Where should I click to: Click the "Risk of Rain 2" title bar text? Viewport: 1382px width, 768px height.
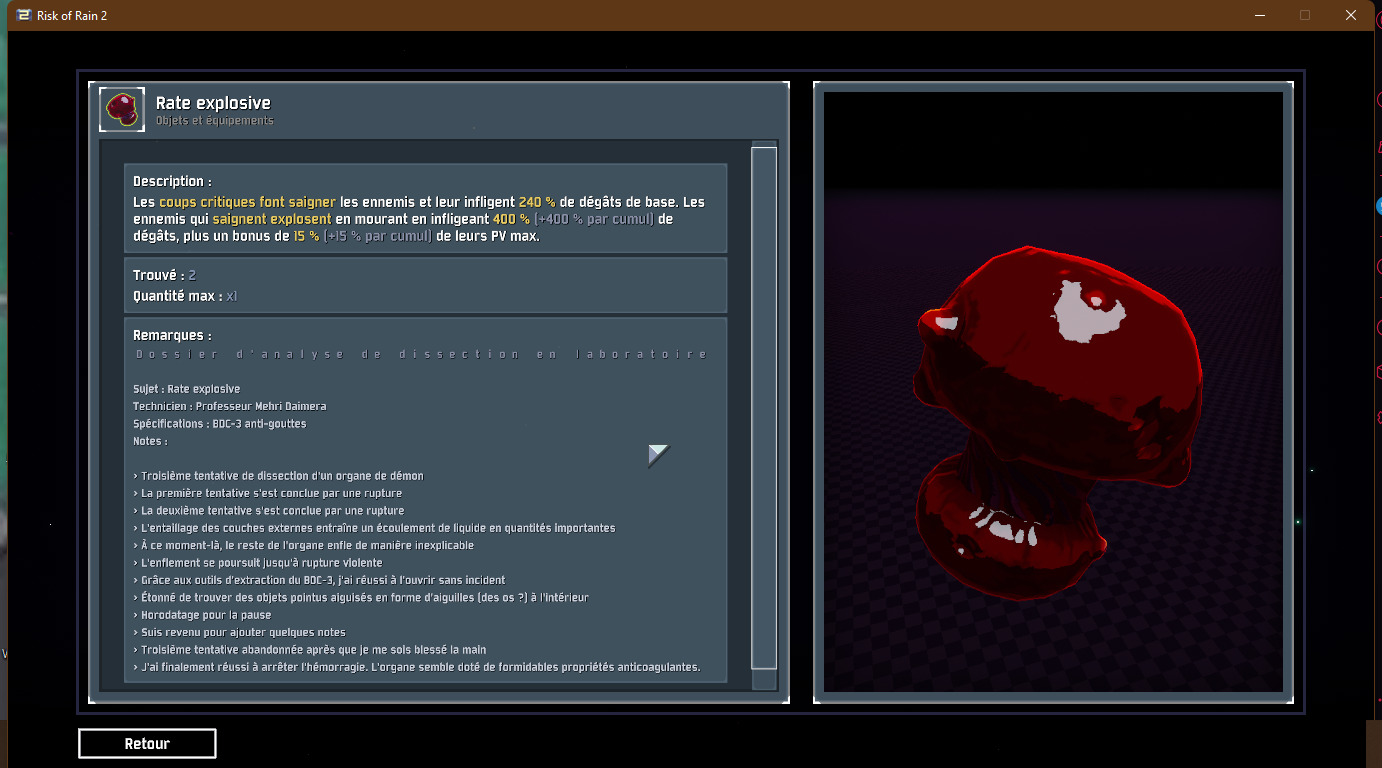click(73, 16)
